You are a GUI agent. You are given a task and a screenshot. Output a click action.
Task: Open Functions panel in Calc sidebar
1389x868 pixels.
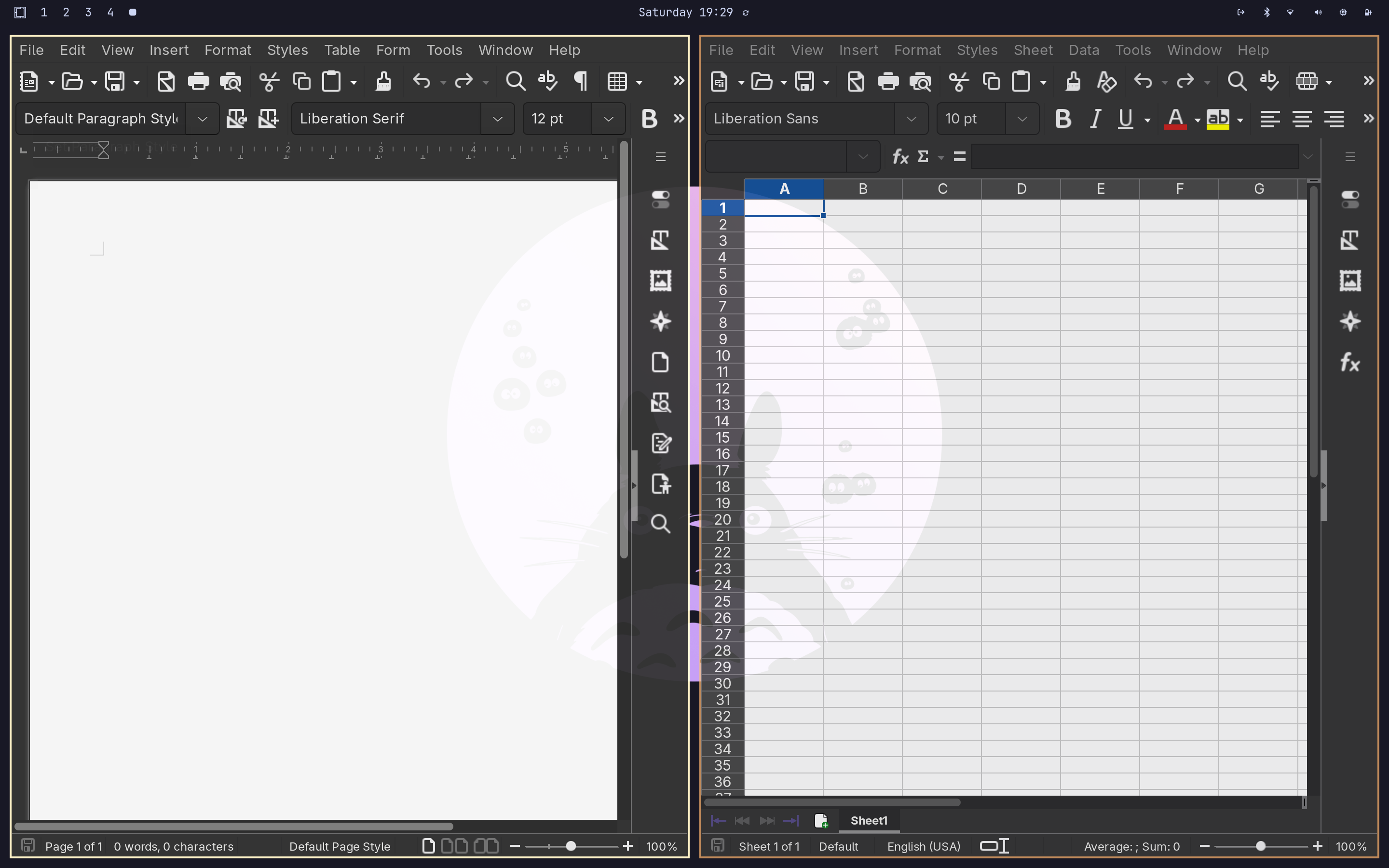[1349, 362]
